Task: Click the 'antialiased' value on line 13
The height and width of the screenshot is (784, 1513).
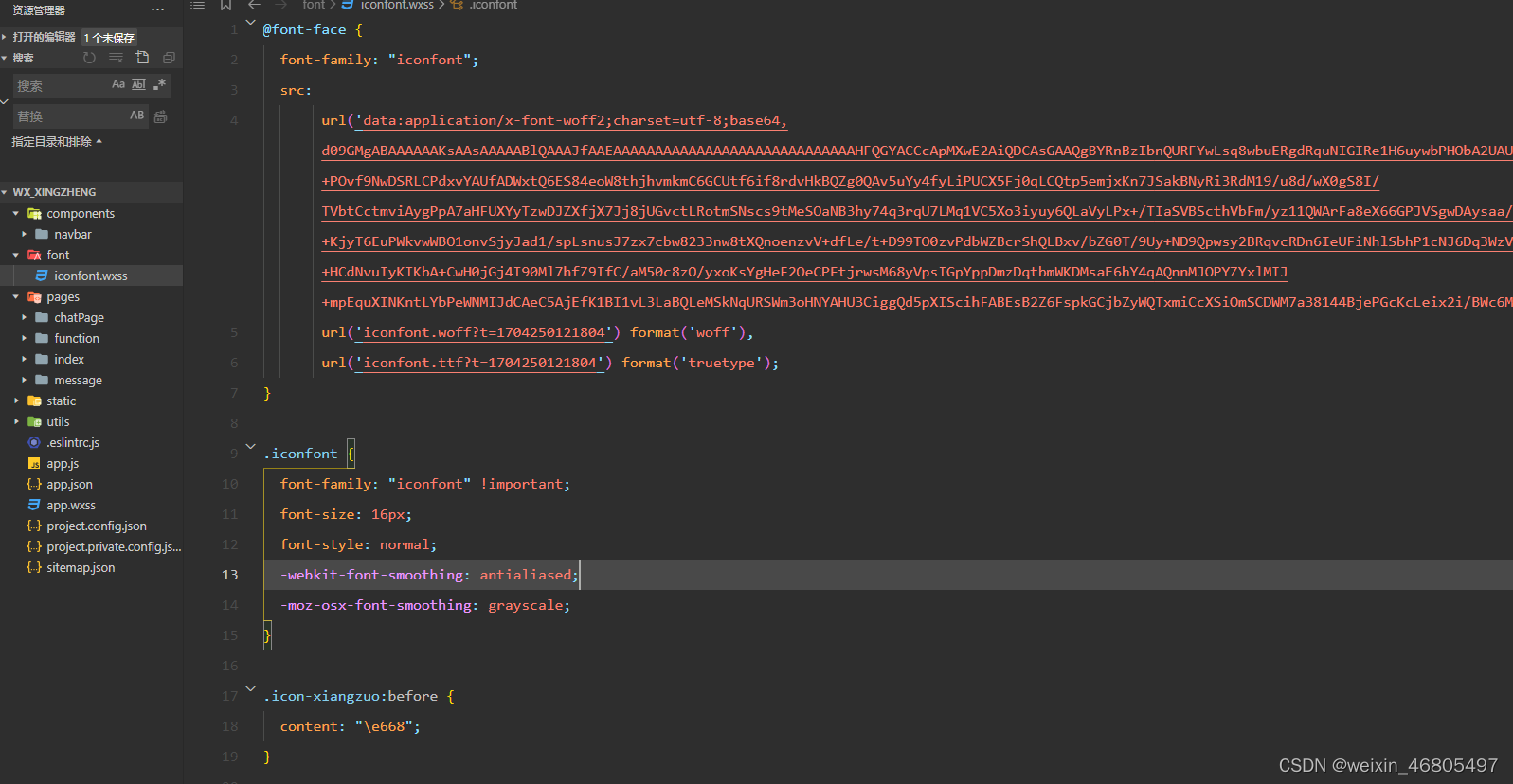Action: pos(526,575)
